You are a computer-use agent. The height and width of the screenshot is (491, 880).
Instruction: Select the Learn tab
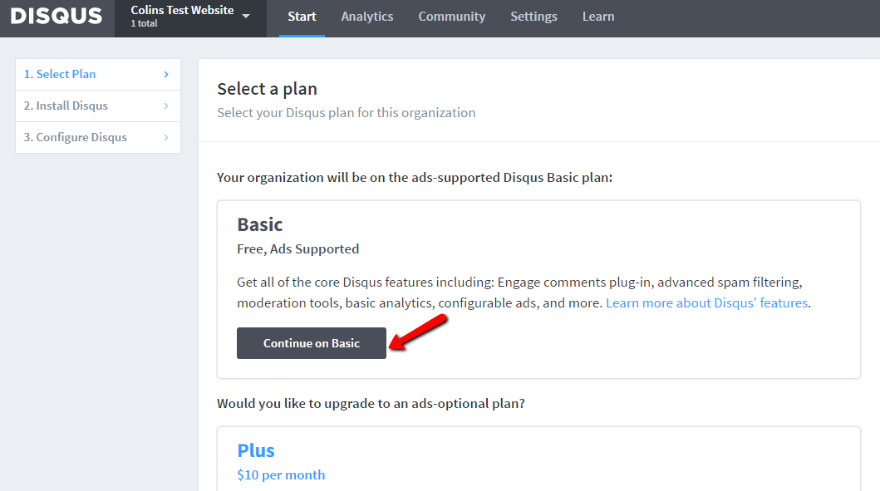(598, 17)
